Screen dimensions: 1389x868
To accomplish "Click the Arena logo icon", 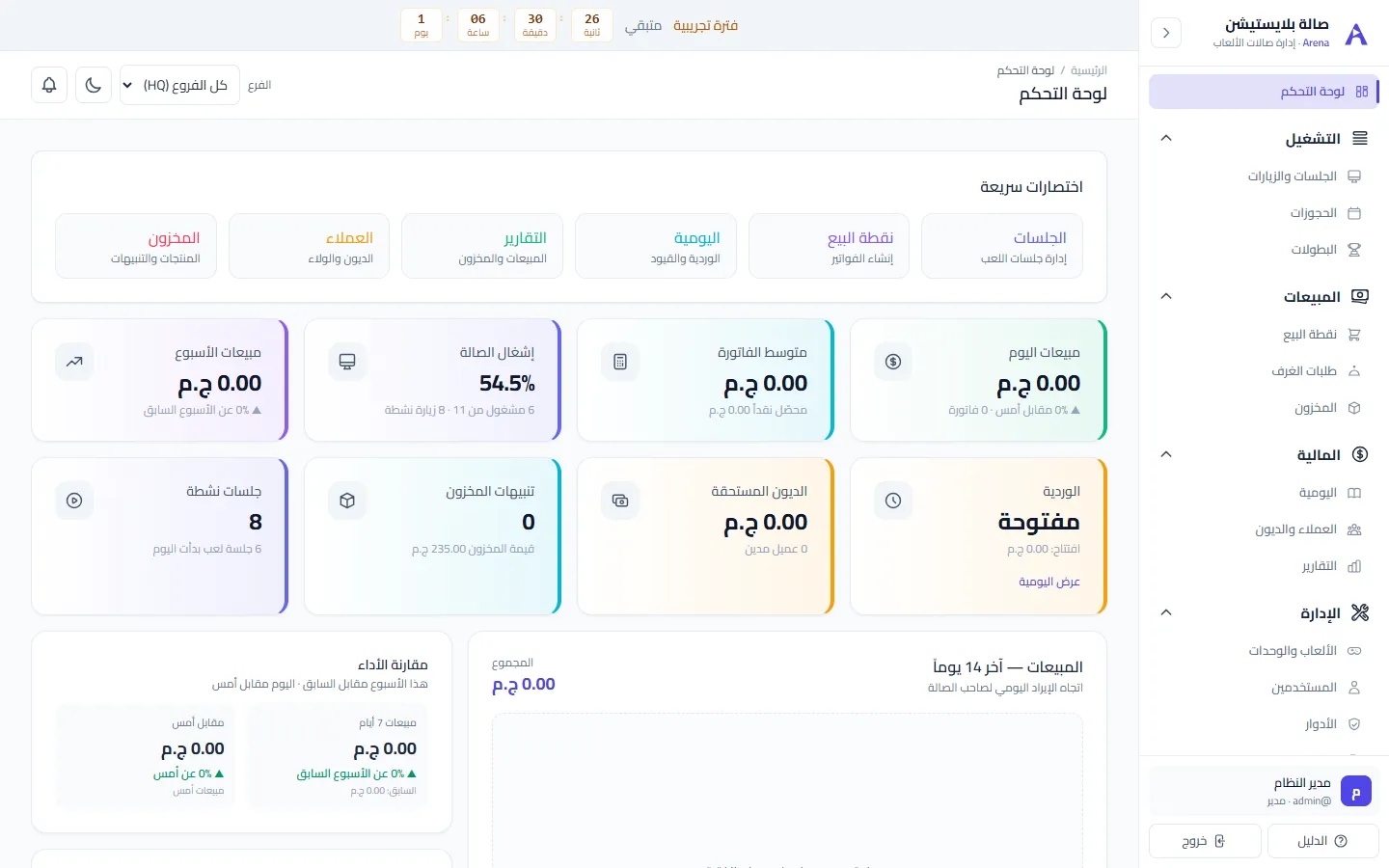I will 1356,34.
